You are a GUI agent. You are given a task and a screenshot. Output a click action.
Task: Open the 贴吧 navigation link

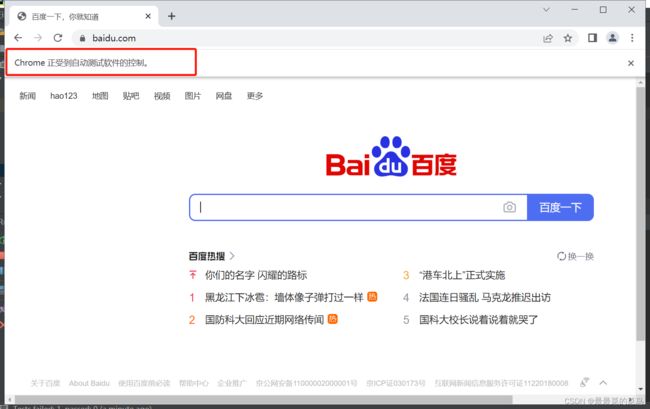point(131,96)
